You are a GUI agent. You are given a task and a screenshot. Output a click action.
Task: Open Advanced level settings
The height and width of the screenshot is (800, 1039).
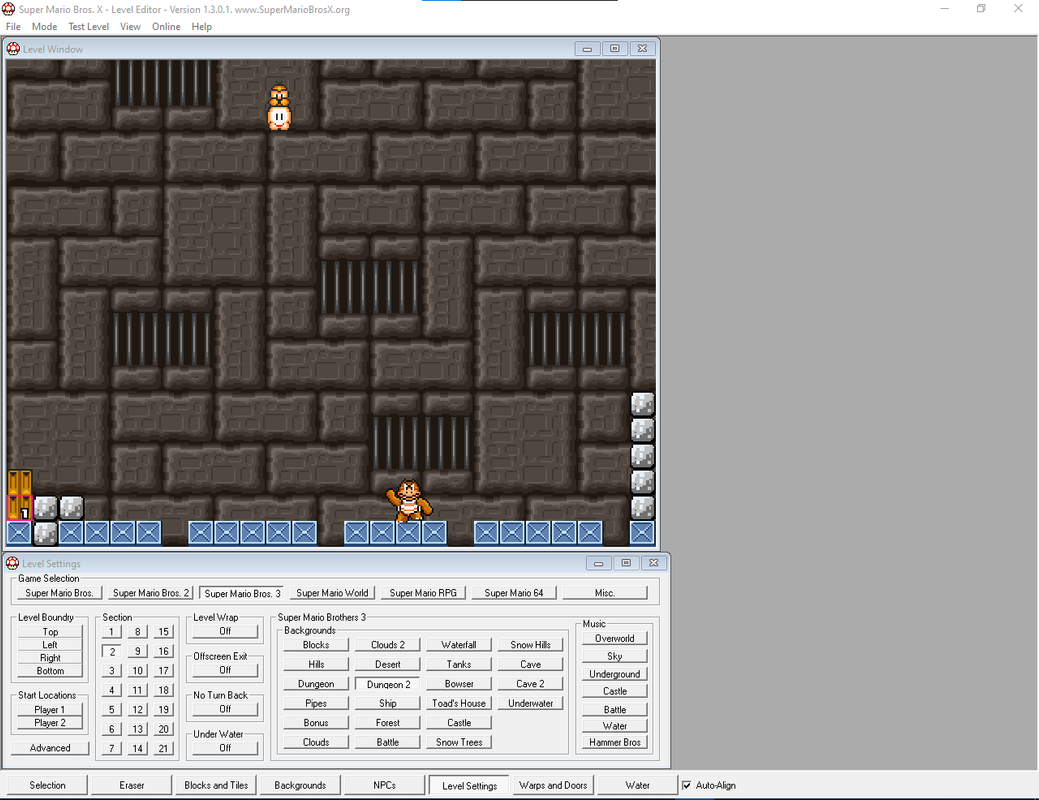point(50,748)
